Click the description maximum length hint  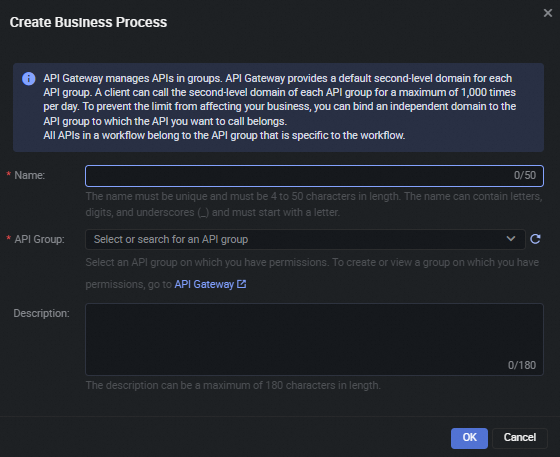click(x=233, y=386)
